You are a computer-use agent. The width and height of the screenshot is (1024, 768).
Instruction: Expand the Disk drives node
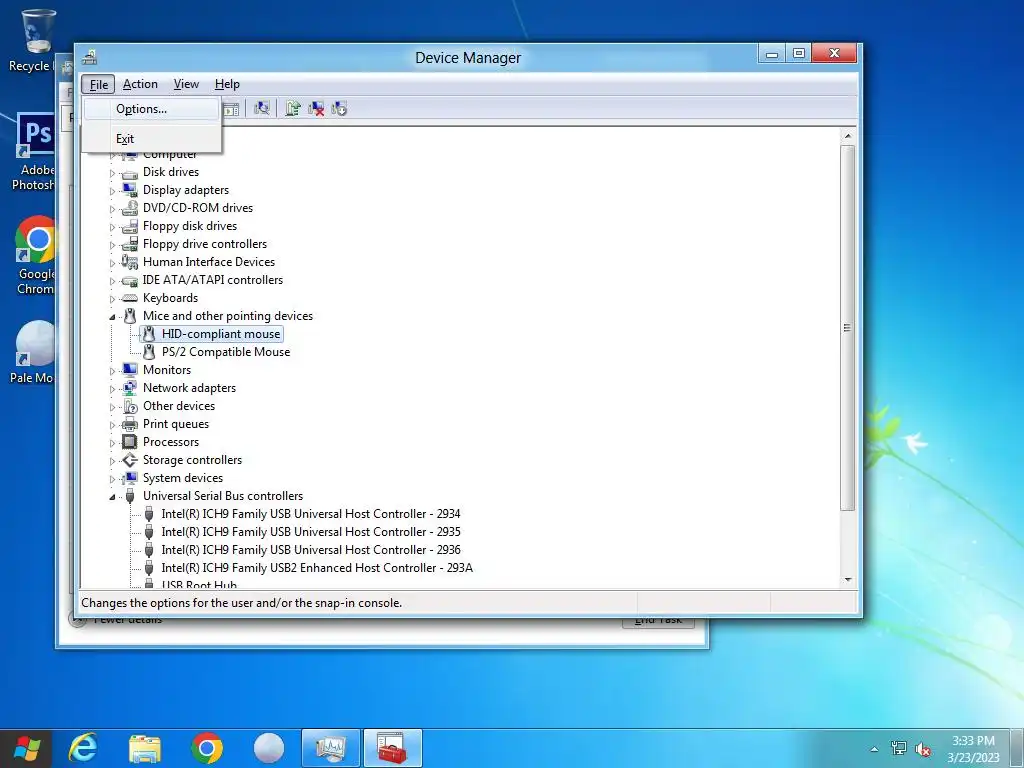[112, 173]
